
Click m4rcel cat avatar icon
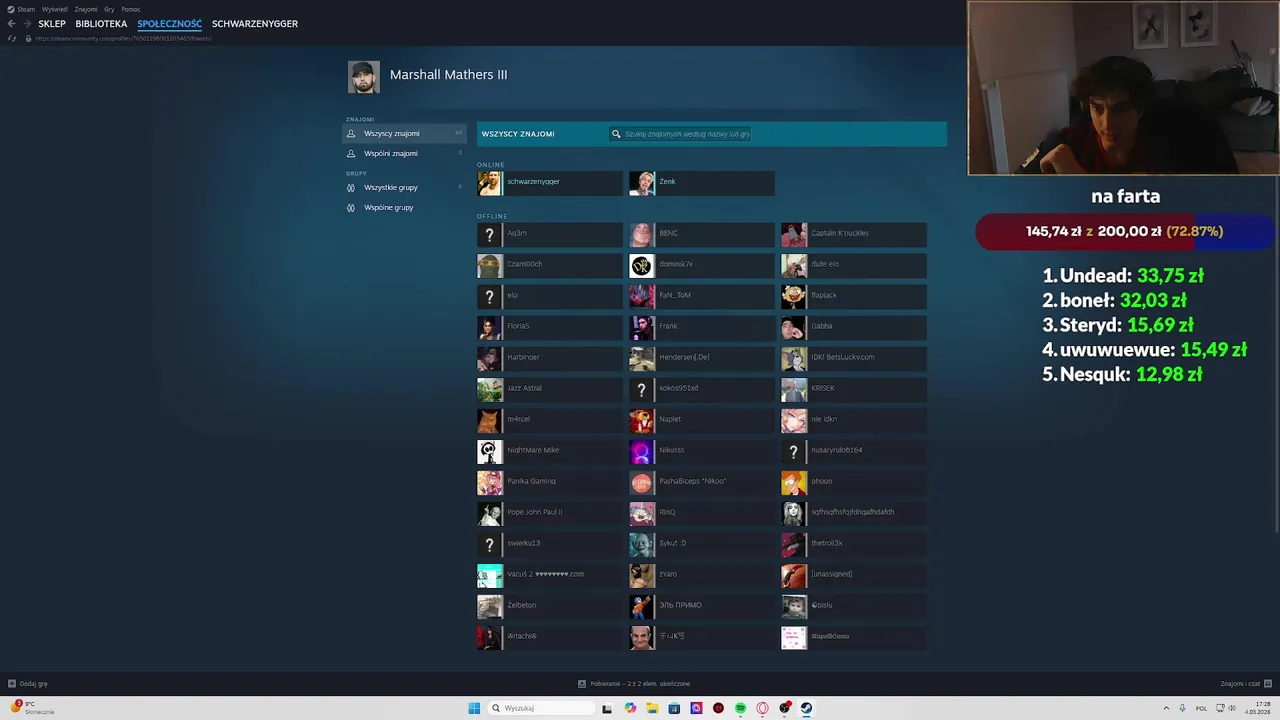(x=490, y=421)
